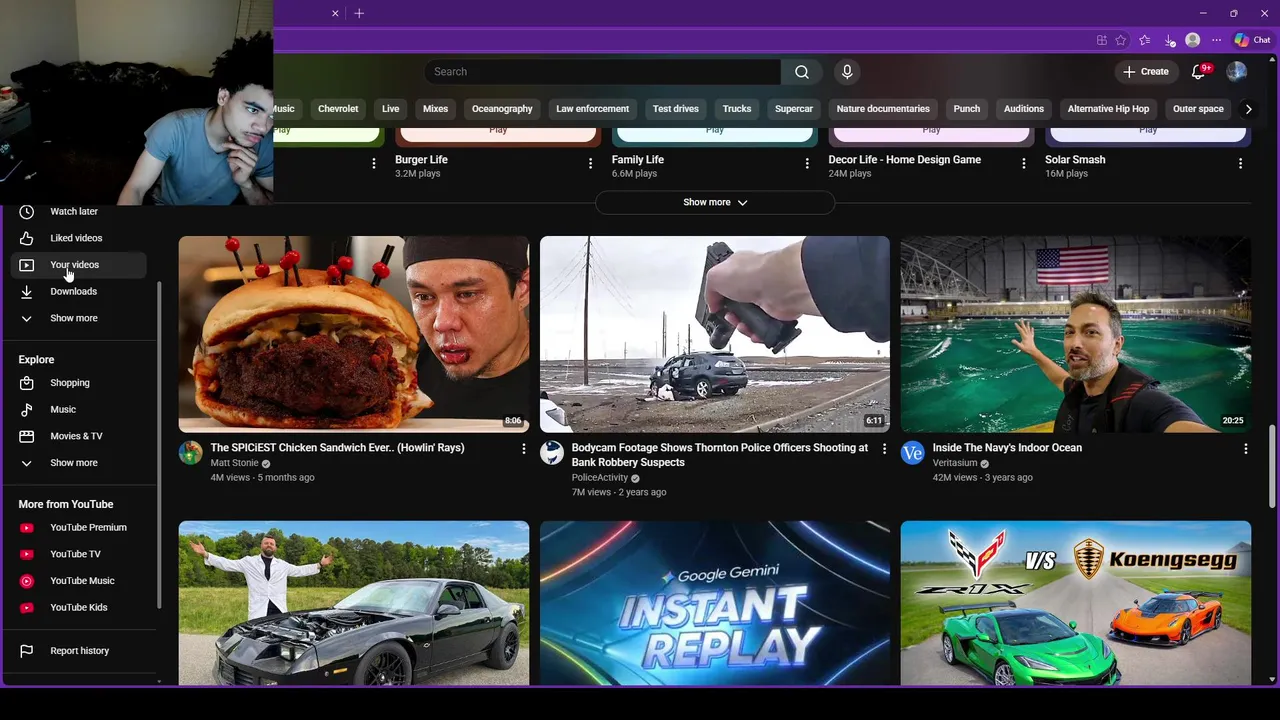Play the Google Gemini Instant Replay thumbnail
Viewport: 1280px width, 720px height.
pyautogui.click(x=715, y=603)
